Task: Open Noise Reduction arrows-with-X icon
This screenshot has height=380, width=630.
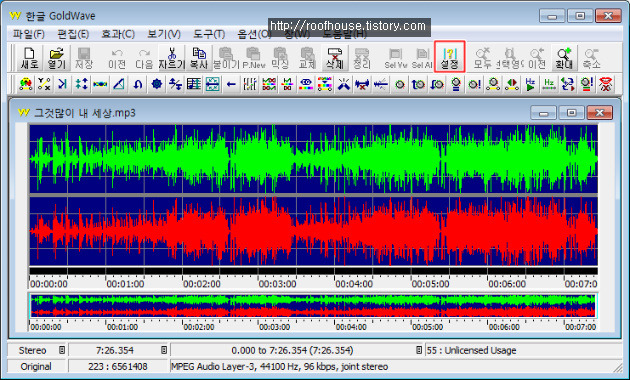Action: click(x=362, y=84)
